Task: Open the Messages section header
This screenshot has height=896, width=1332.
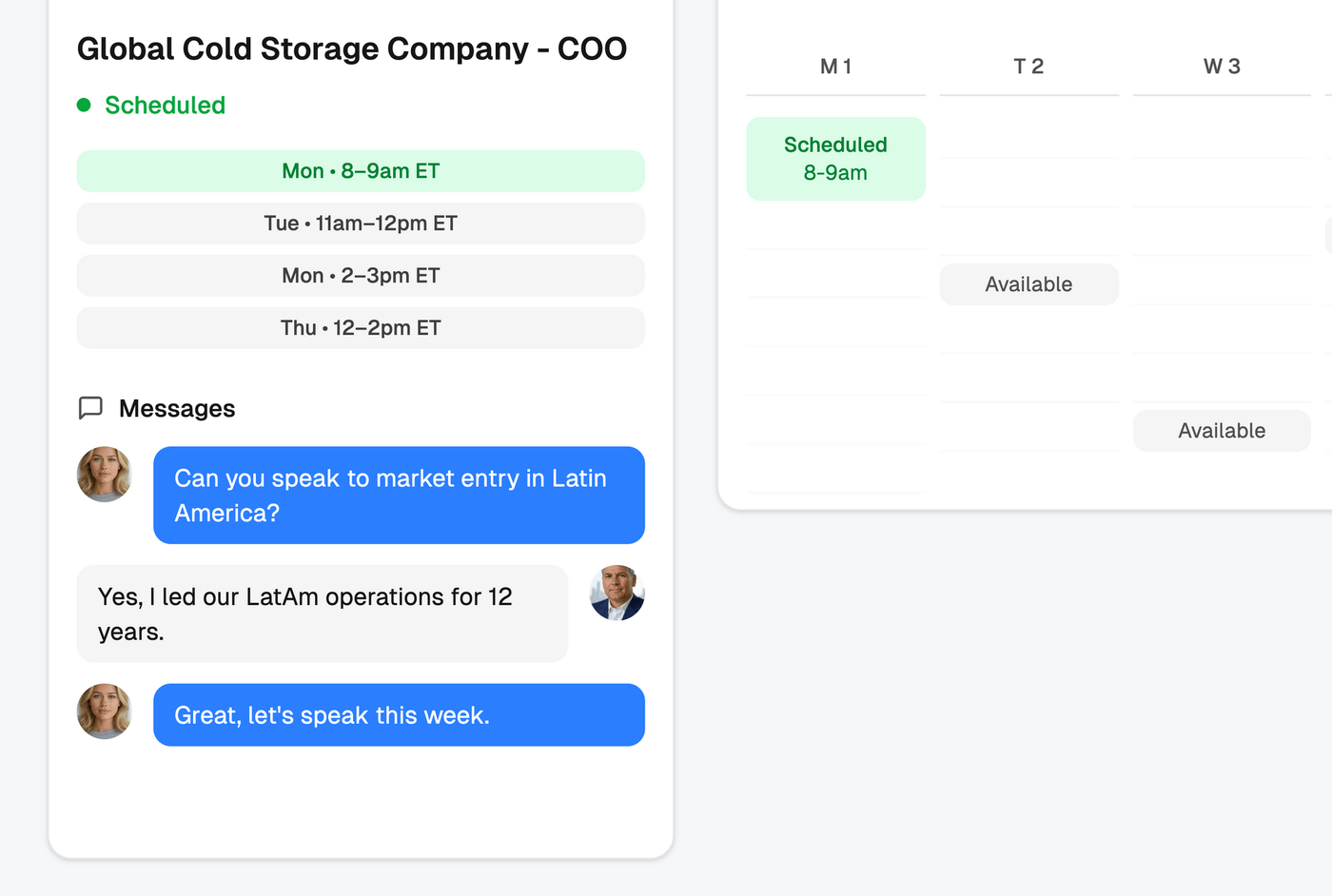Action: pyautogui.click(x=176, y=408)
